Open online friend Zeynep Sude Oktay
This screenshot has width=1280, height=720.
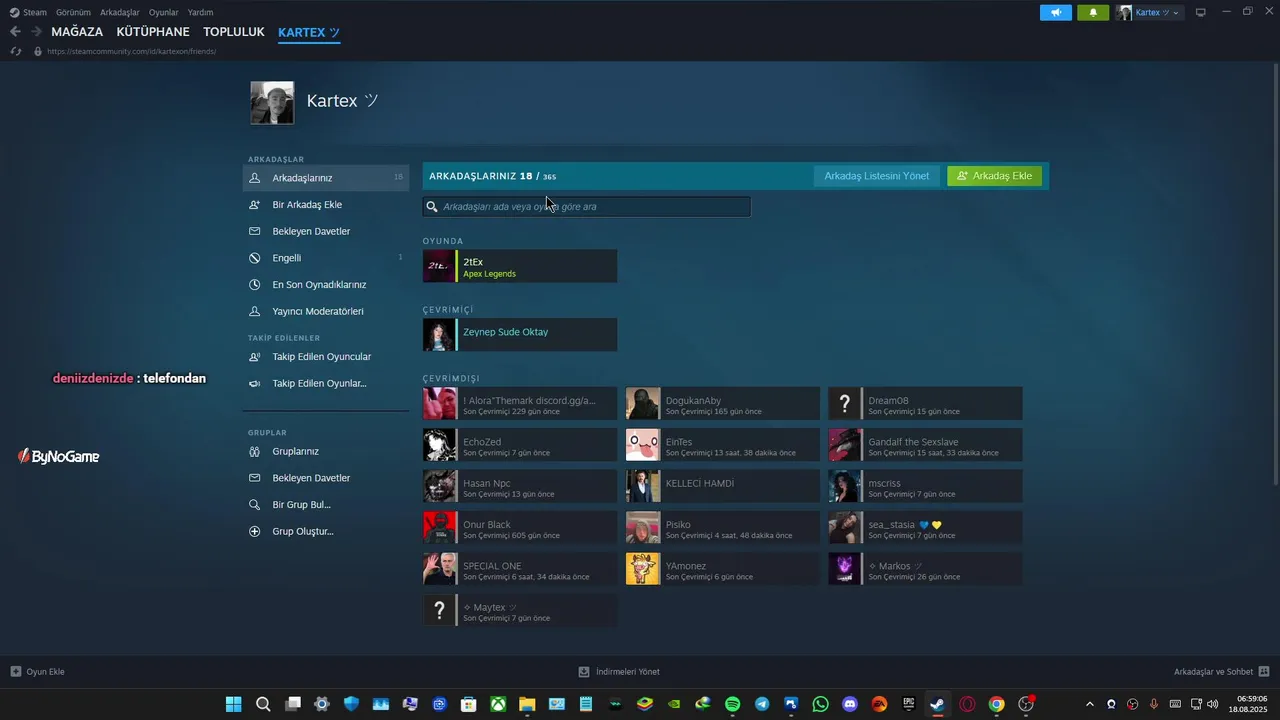520,334
